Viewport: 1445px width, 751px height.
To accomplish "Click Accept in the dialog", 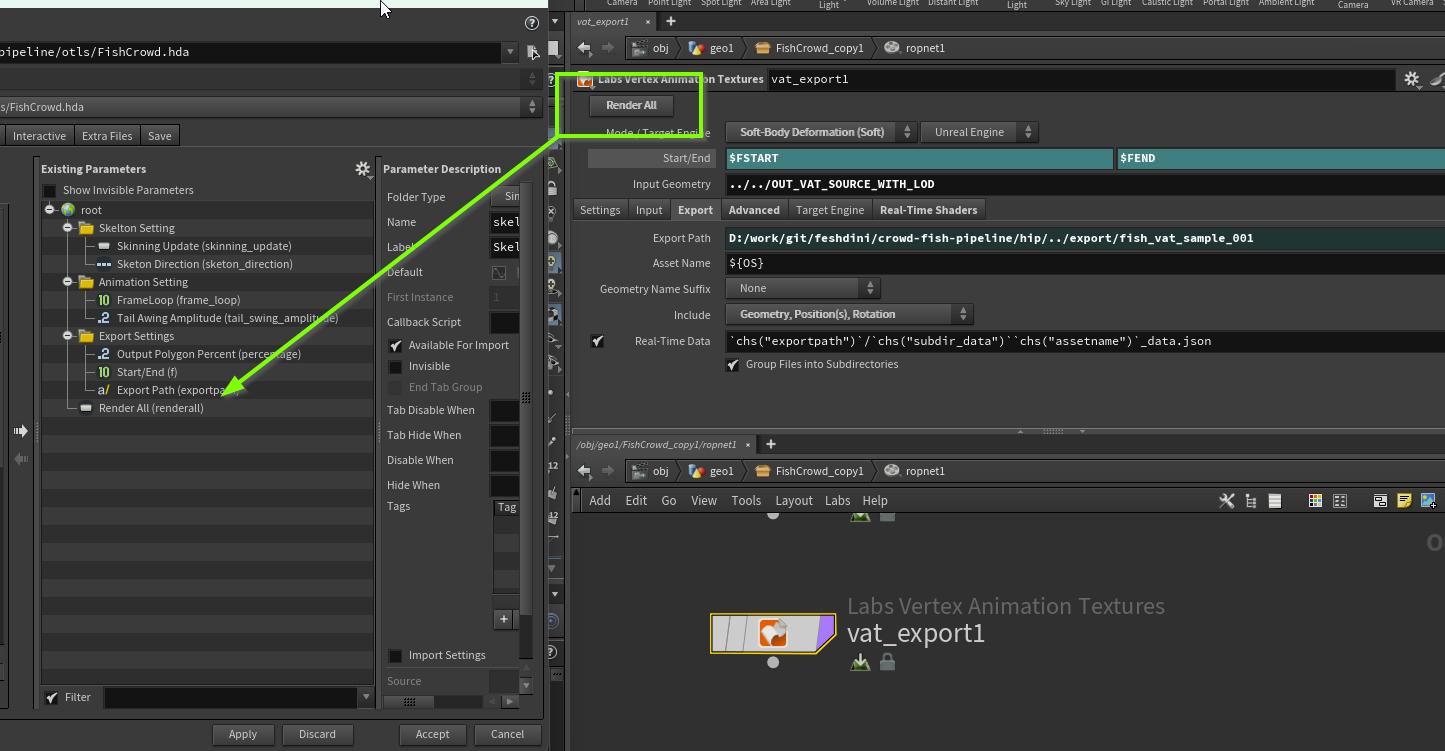I will [x=432, y=734].
